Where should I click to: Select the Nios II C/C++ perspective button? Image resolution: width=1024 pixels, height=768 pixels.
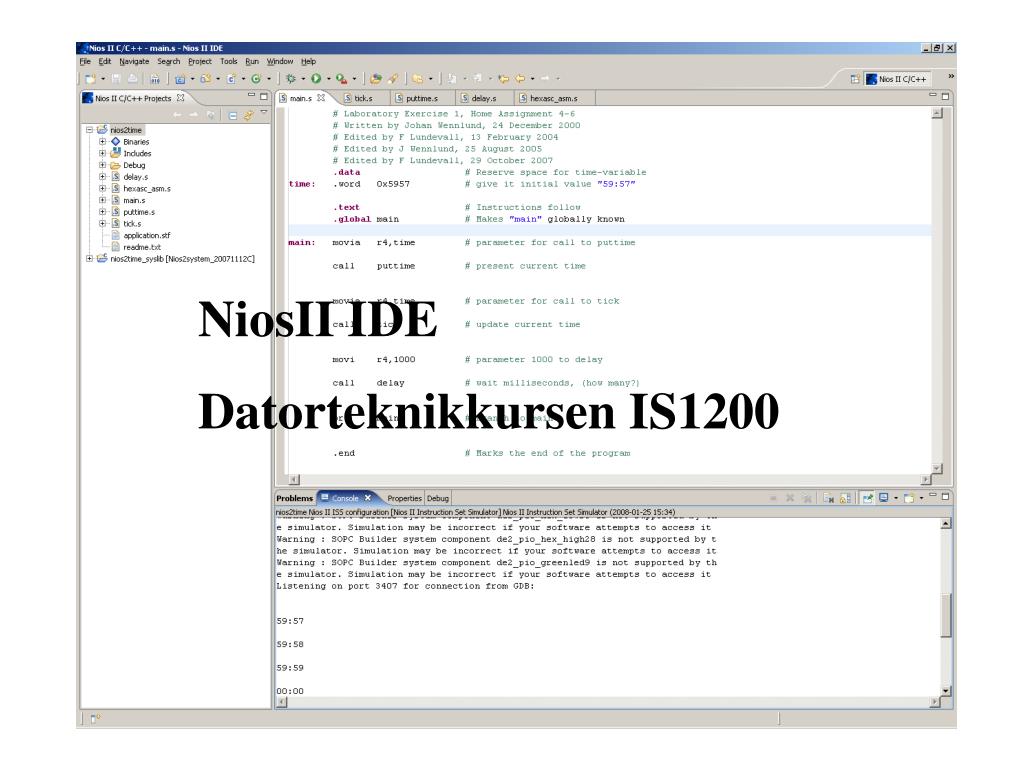click(x=896, y=79)
